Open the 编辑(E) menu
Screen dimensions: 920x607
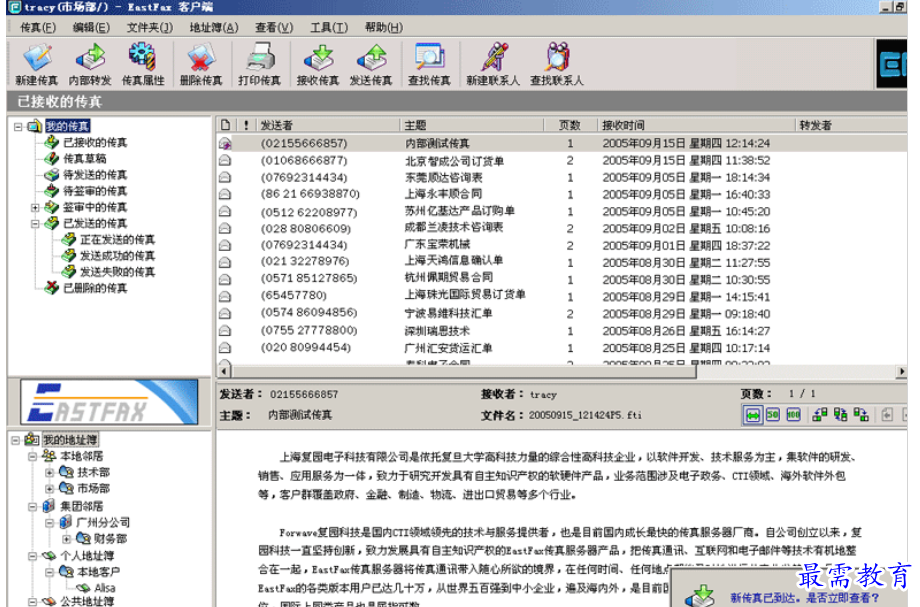pyautogui.click(x=91, y=28)
